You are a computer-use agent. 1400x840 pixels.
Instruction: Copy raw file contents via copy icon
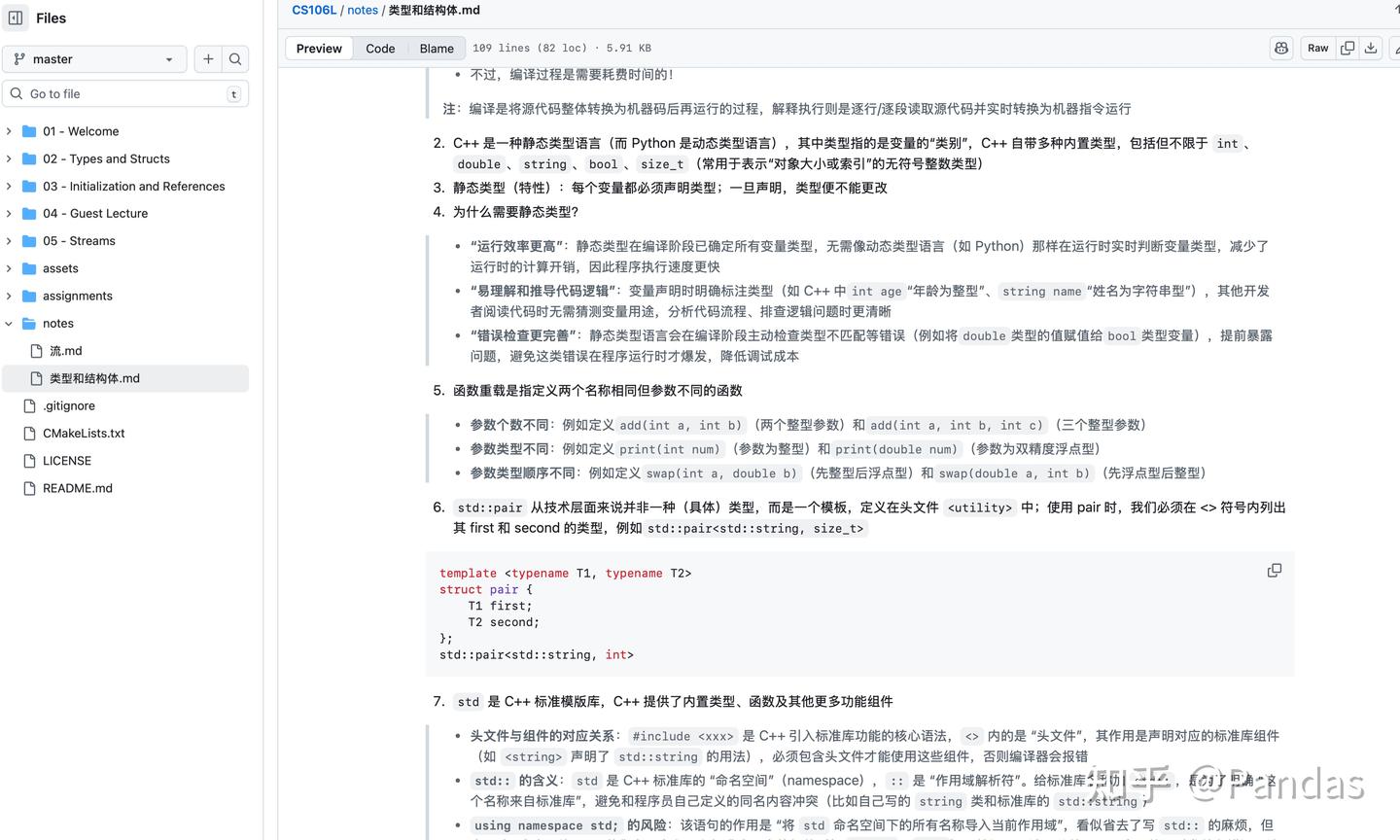pos(1347,47)
